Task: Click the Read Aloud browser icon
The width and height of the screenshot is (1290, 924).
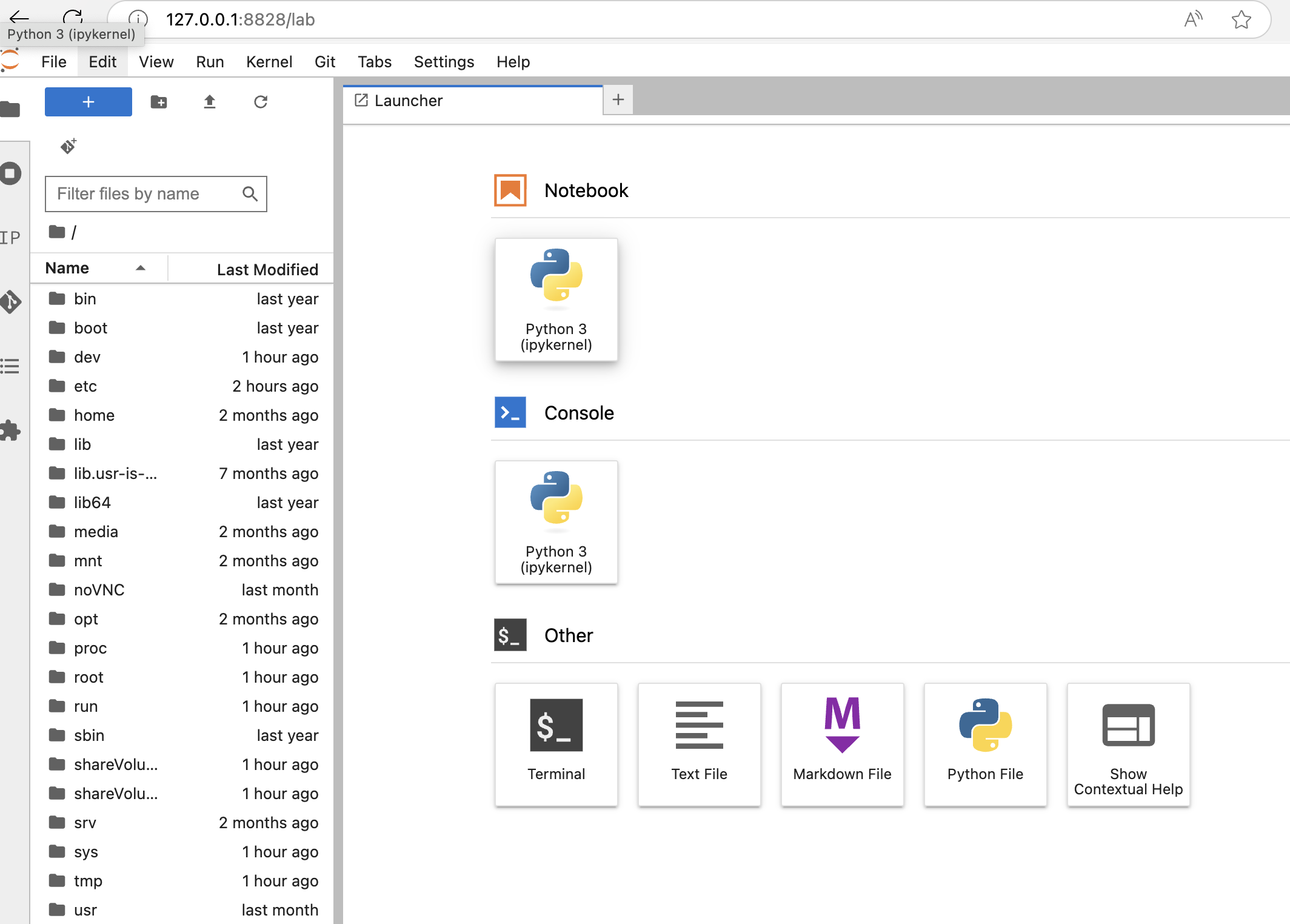Action: tap(1193, 19)
